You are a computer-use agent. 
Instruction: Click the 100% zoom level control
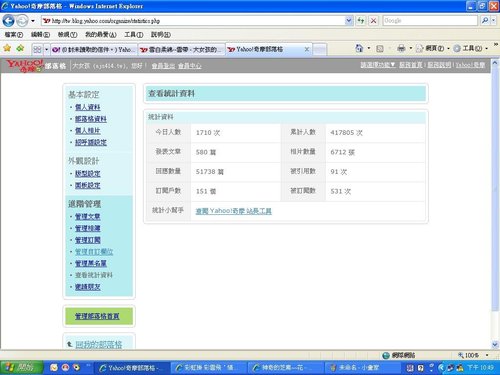pyautogui.click(x=473, y=355)
